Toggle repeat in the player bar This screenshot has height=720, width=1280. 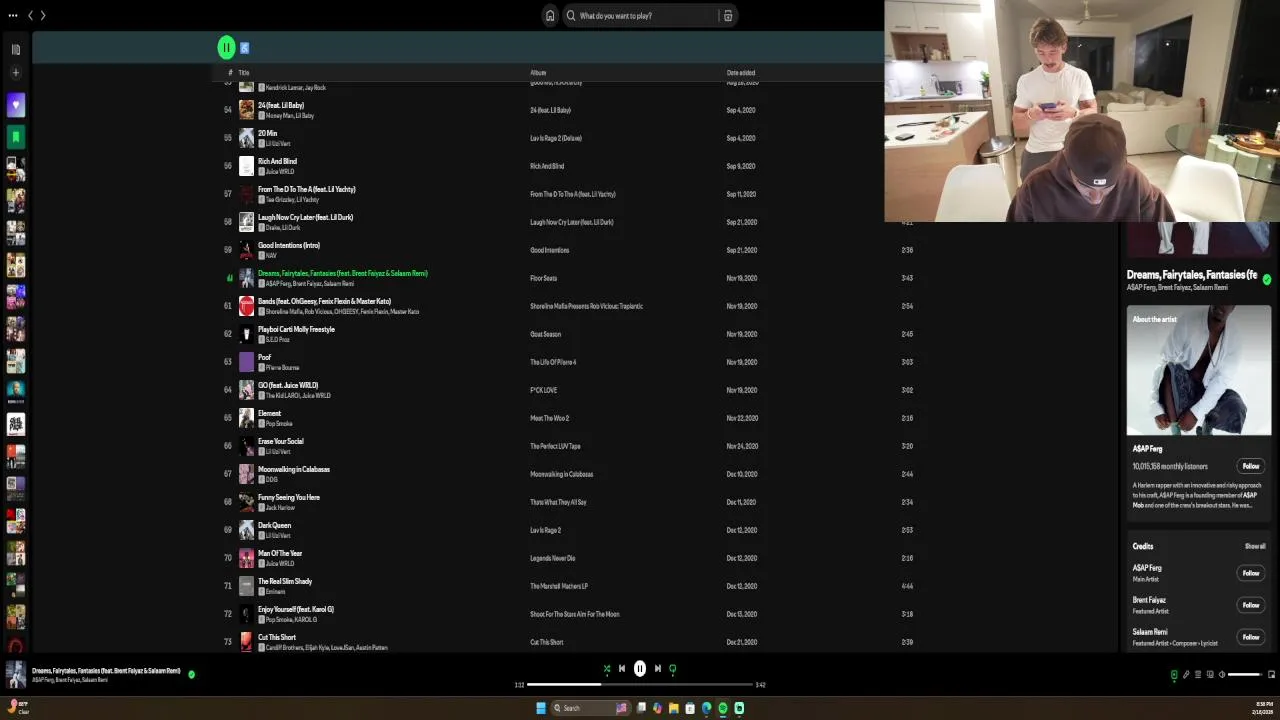673,669
